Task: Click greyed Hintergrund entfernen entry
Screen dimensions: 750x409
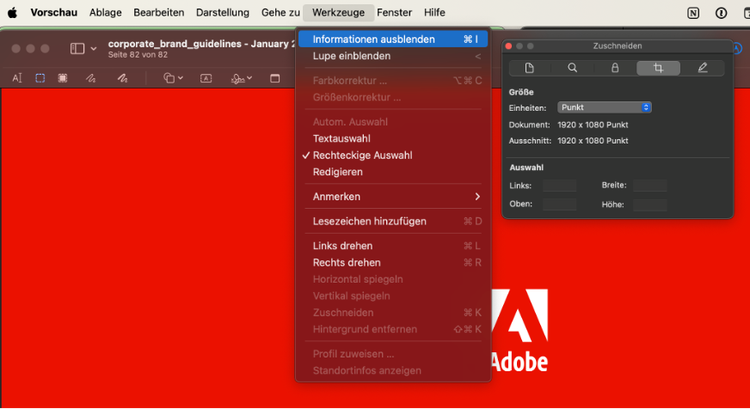Action: coord(393,329)
